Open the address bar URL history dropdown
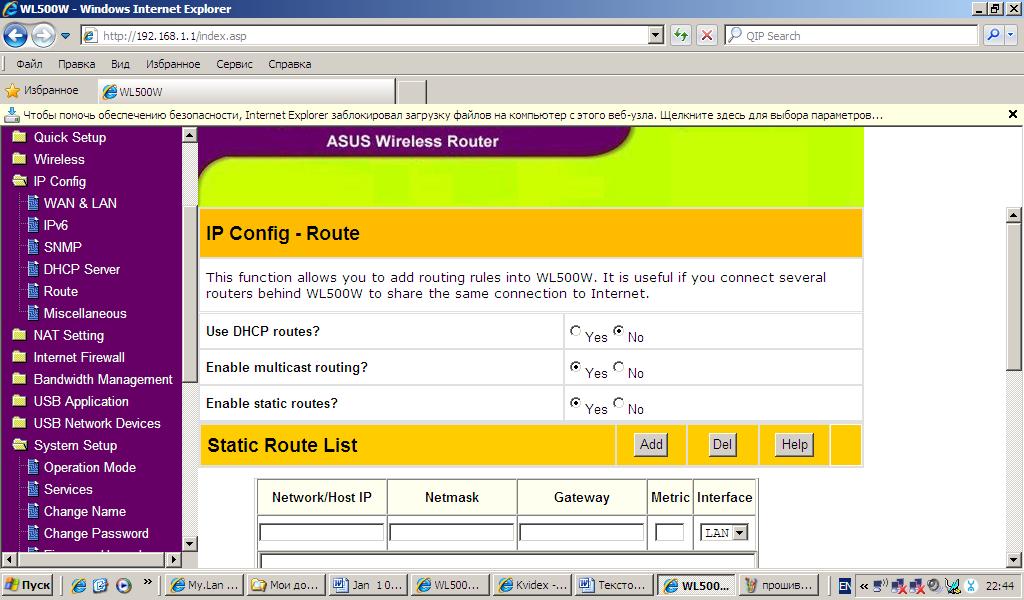This screenshot has width=1024, height=600. (656, 35)
